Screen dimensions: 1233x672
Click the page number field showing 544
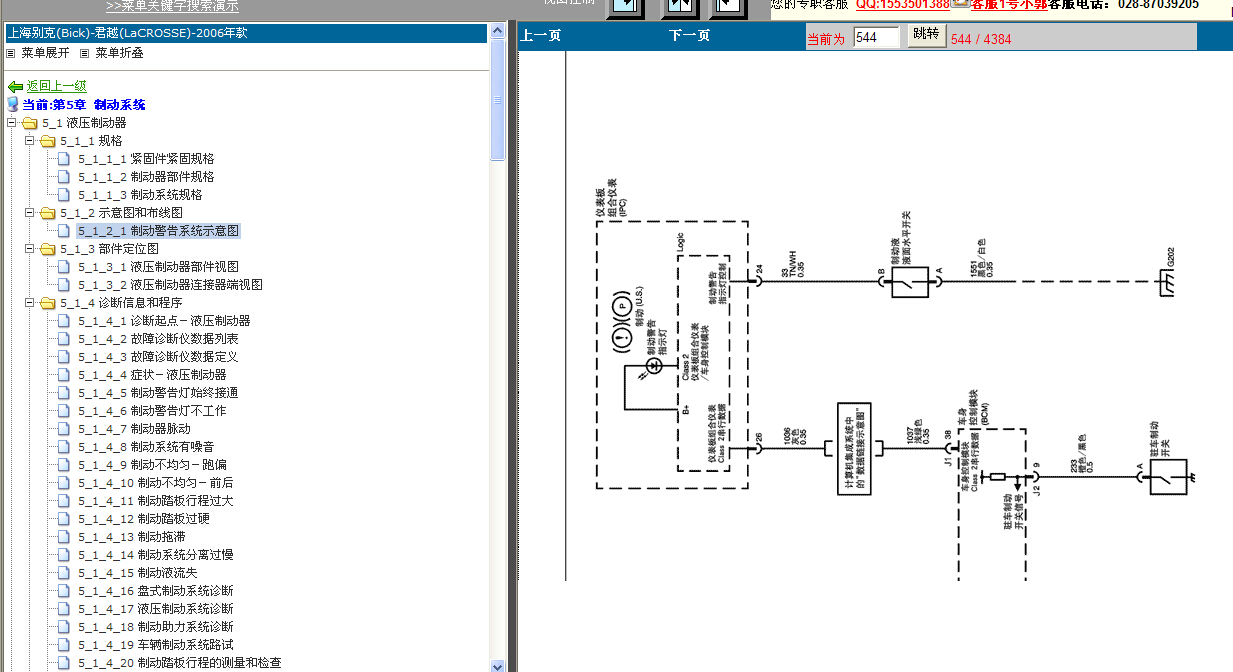tap(877, 37)
